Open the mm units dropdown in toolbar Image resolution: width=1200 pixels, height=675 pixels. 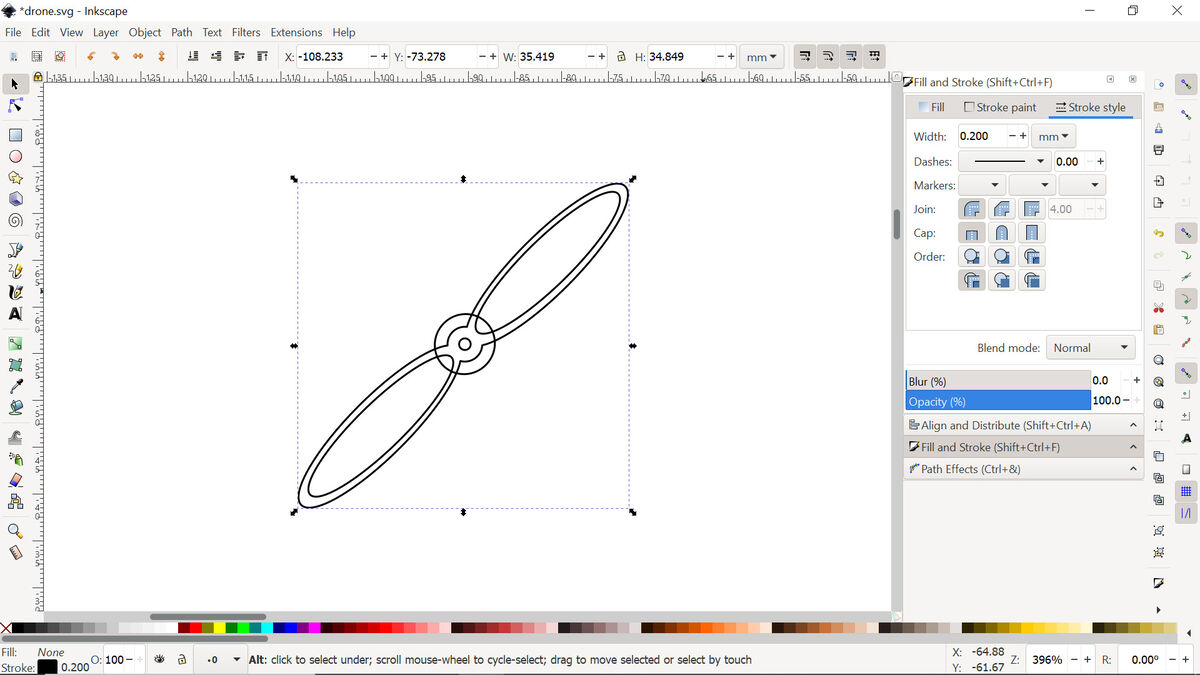tap(762, 57)
